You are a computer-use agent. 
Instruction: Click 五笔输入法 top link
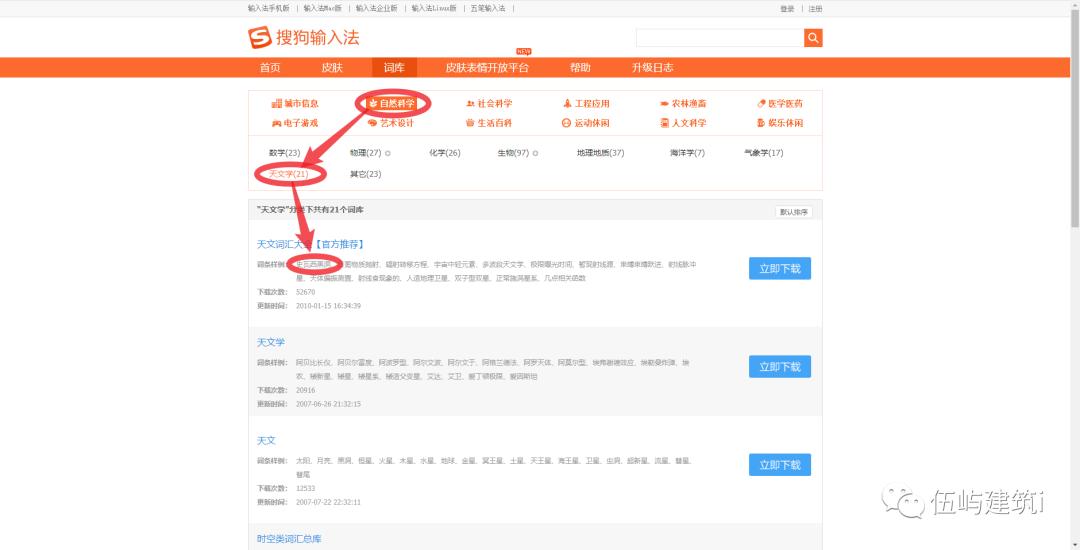point(488,8)
